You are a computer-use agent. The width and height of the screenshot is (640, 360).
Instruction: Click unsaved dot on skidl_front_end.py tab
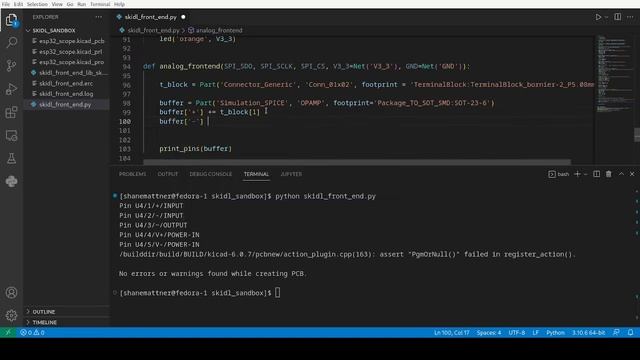(183, 17)
